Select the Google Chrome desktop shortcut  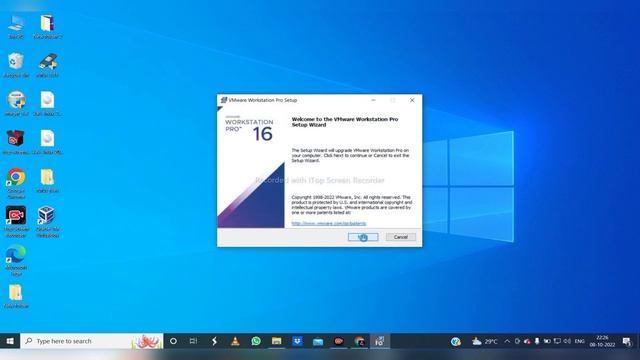coord(16,183)
